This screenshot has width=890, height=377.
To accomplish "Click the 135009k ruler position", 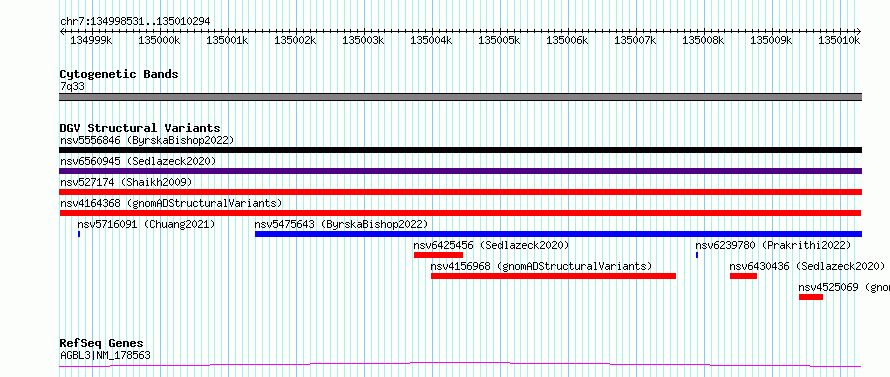I will [772, 40].
